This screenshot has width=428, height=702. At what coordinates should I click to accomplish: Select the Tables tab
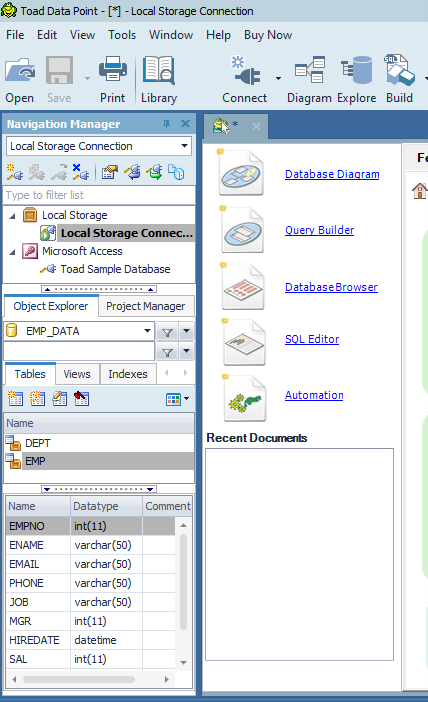[30, 374]
